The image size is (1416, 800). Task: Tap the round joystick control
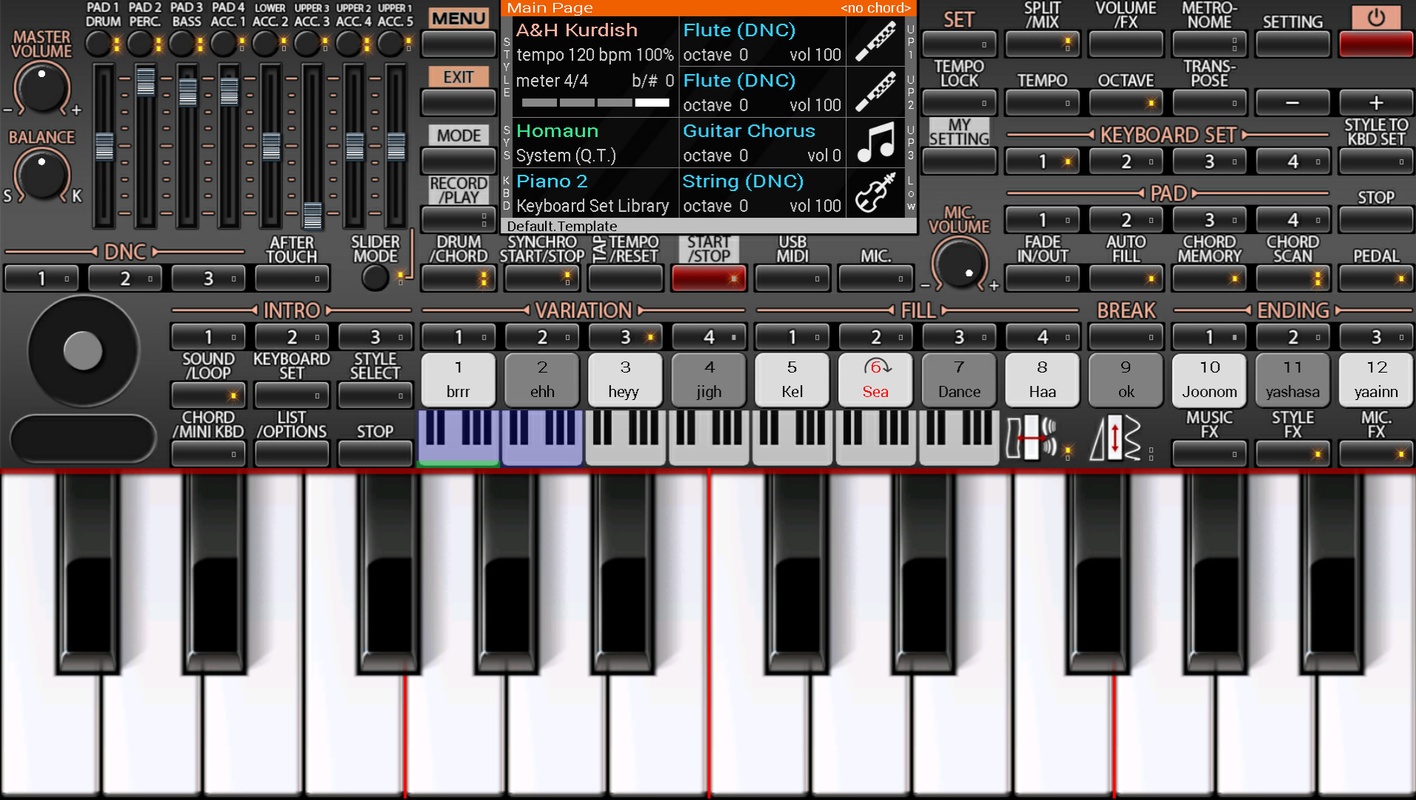tap(83, 350)
